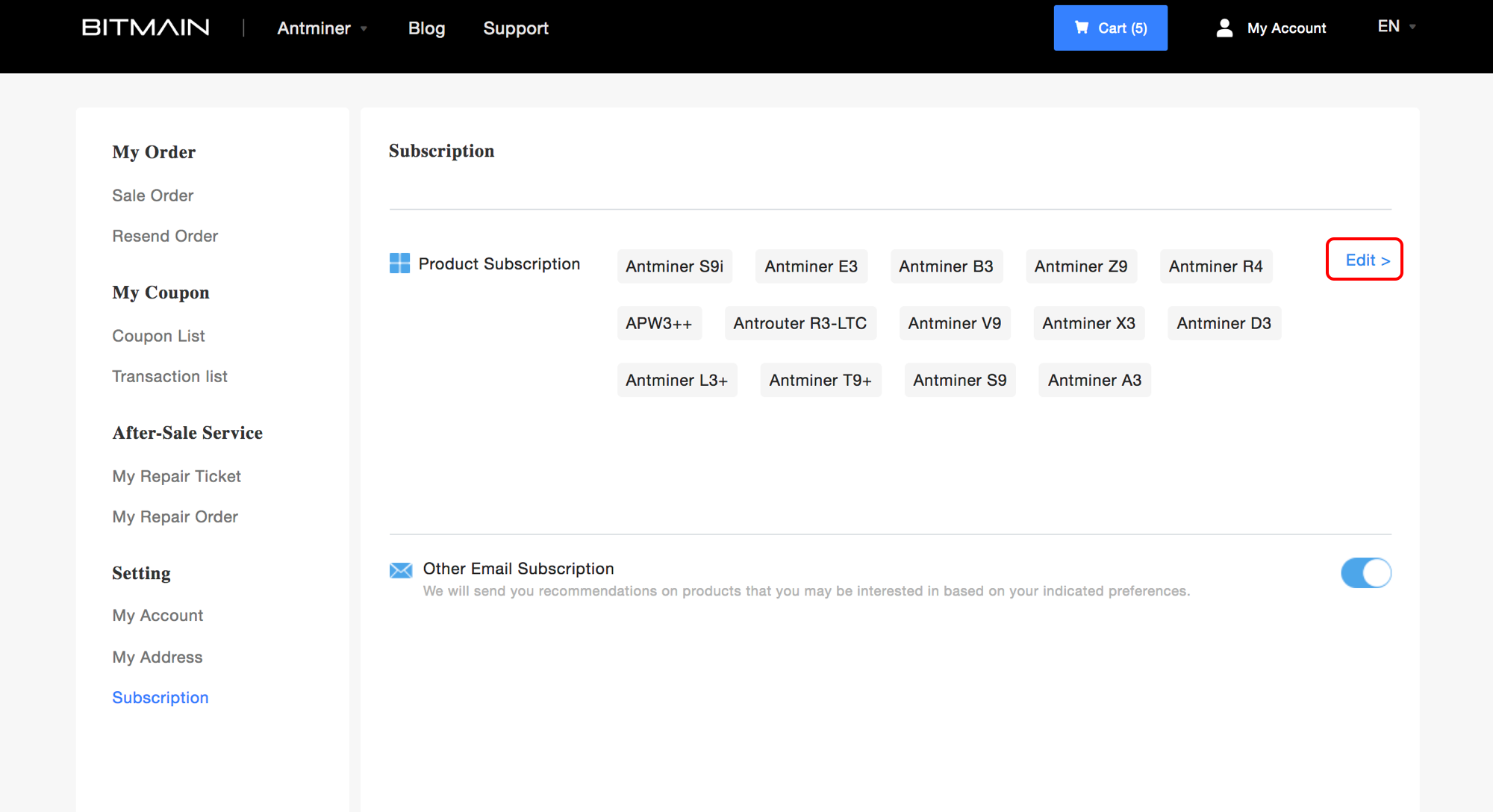This screenshot has width=1493, height=812.
Task: Select the Antminer X3 tag
Action: coord(1089,323)
